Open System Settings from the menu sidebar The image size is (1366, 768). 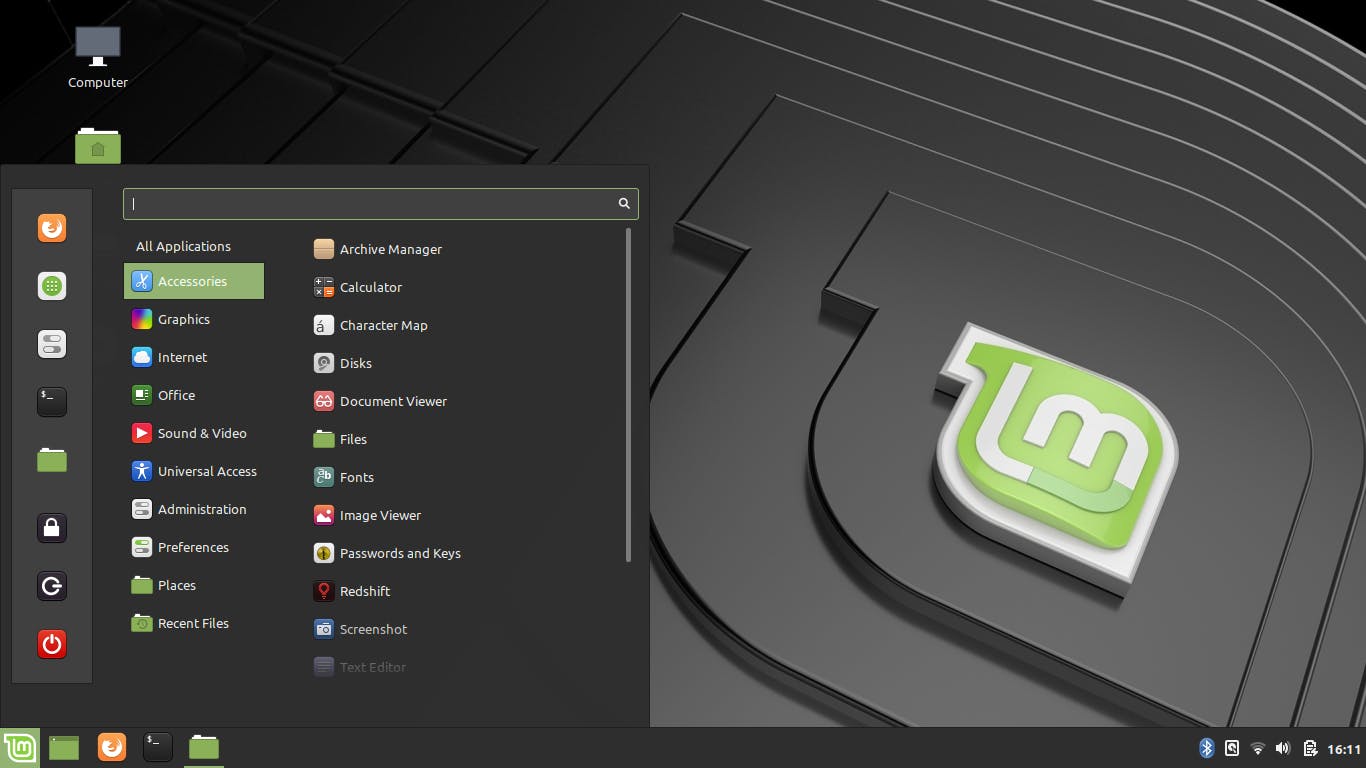[x=51, y=343]
